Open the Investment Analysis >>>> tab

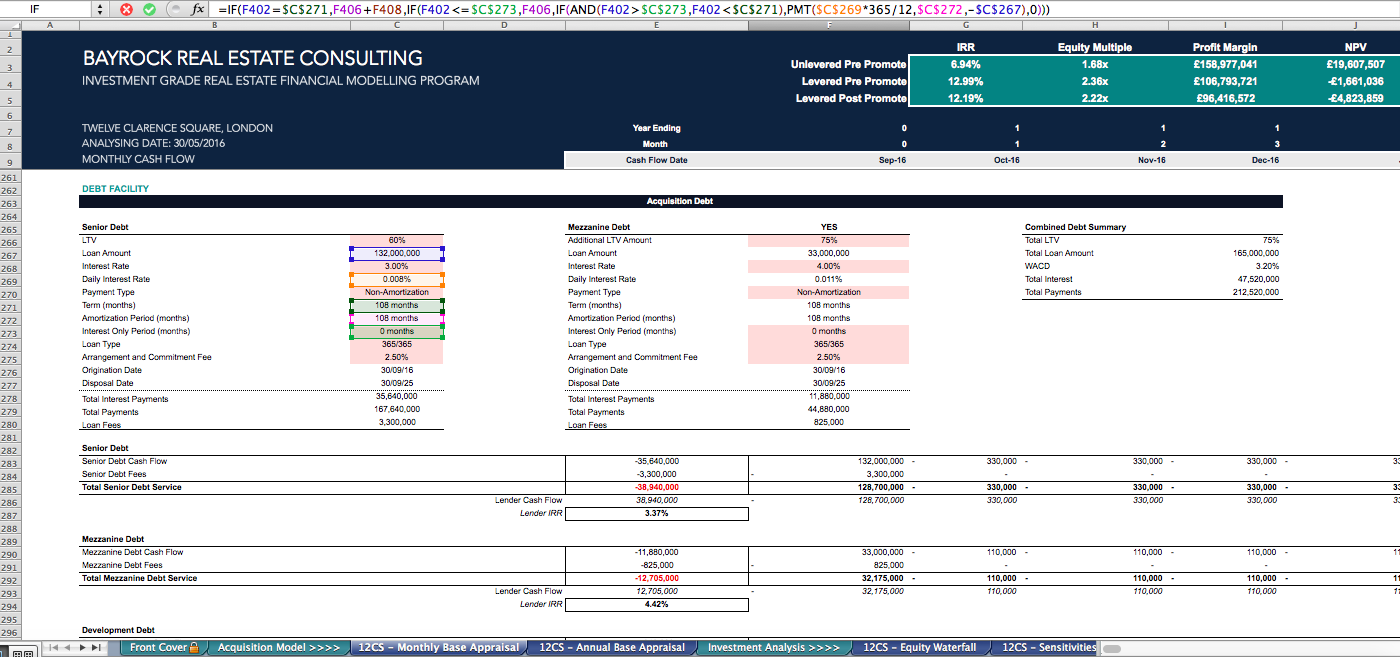click(773, 648)
